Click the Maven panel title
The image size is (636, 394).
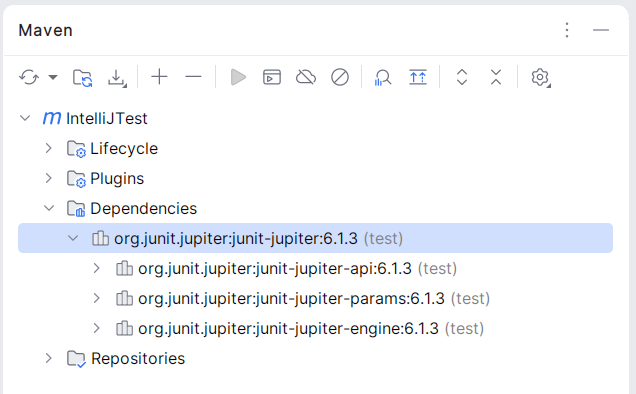point(45,30)
